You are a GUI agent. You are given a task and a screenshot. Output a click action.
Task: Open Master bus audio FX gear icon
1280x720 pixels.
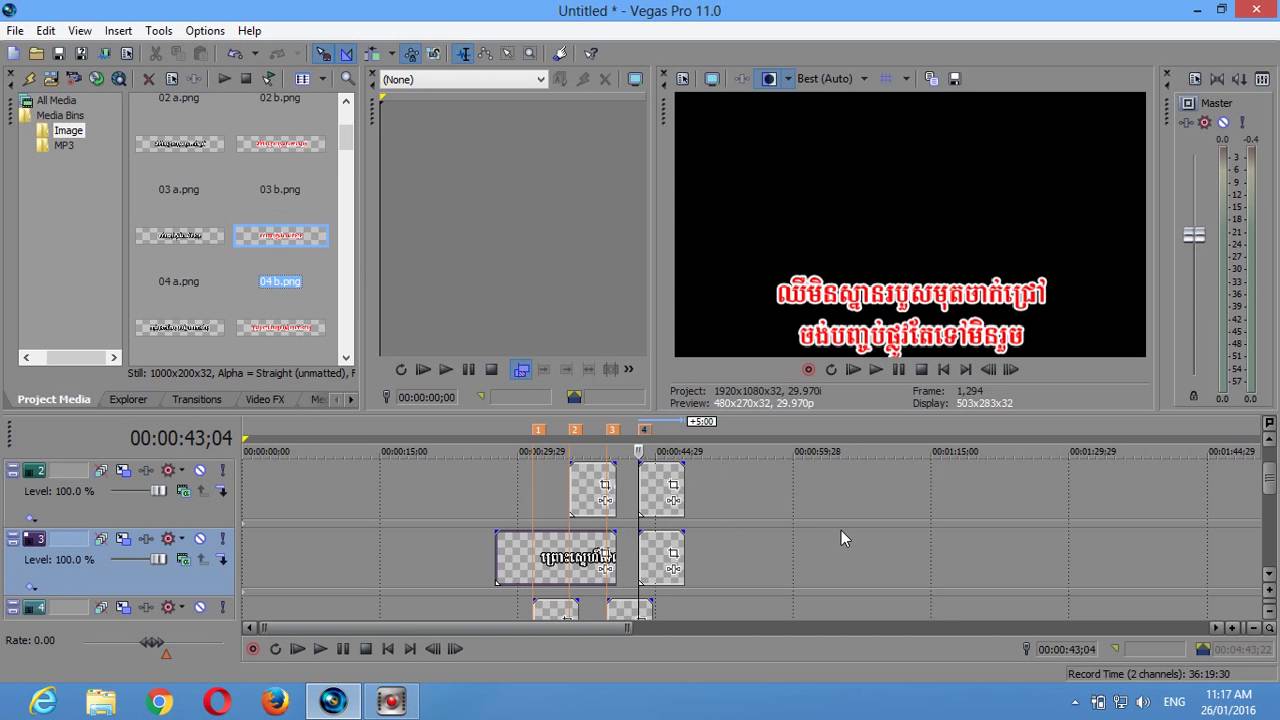pos(1205,122)
